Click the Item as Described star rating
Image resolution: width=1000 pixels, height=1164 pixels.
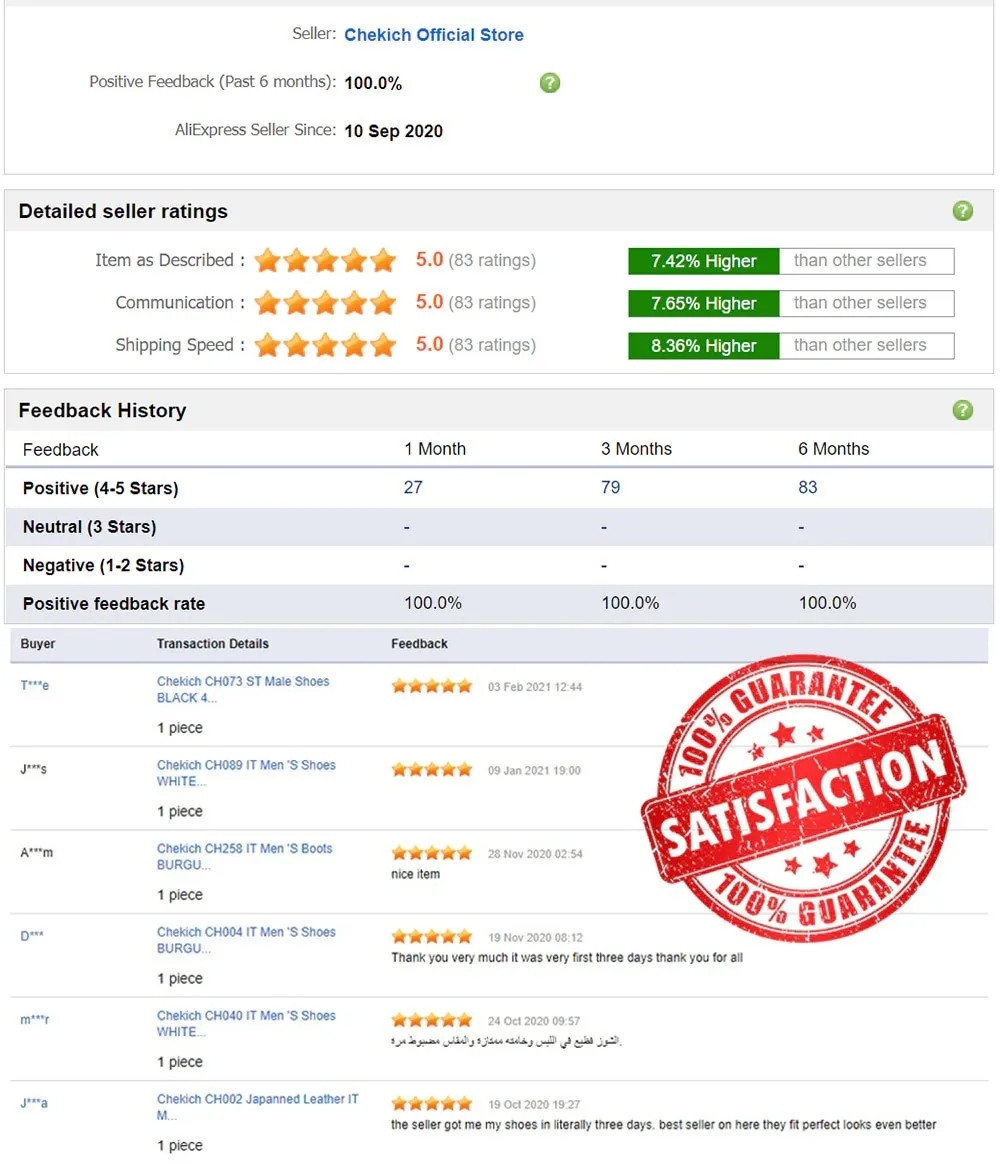coord(325,261)
